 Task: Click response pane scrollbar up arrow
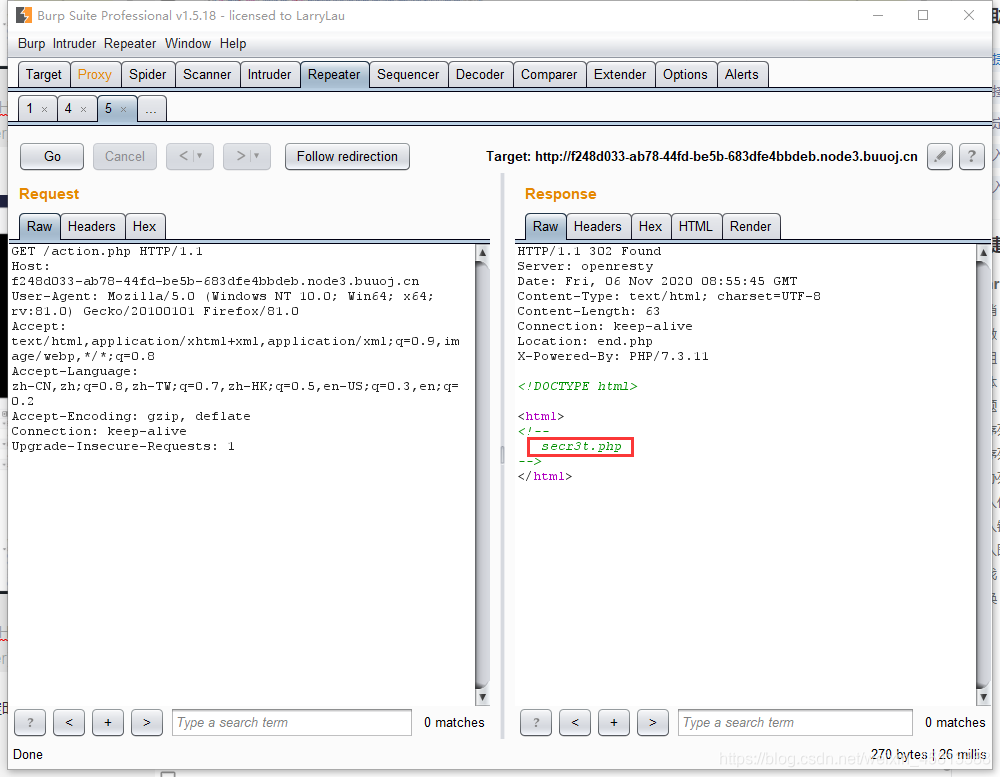[983, 253]
